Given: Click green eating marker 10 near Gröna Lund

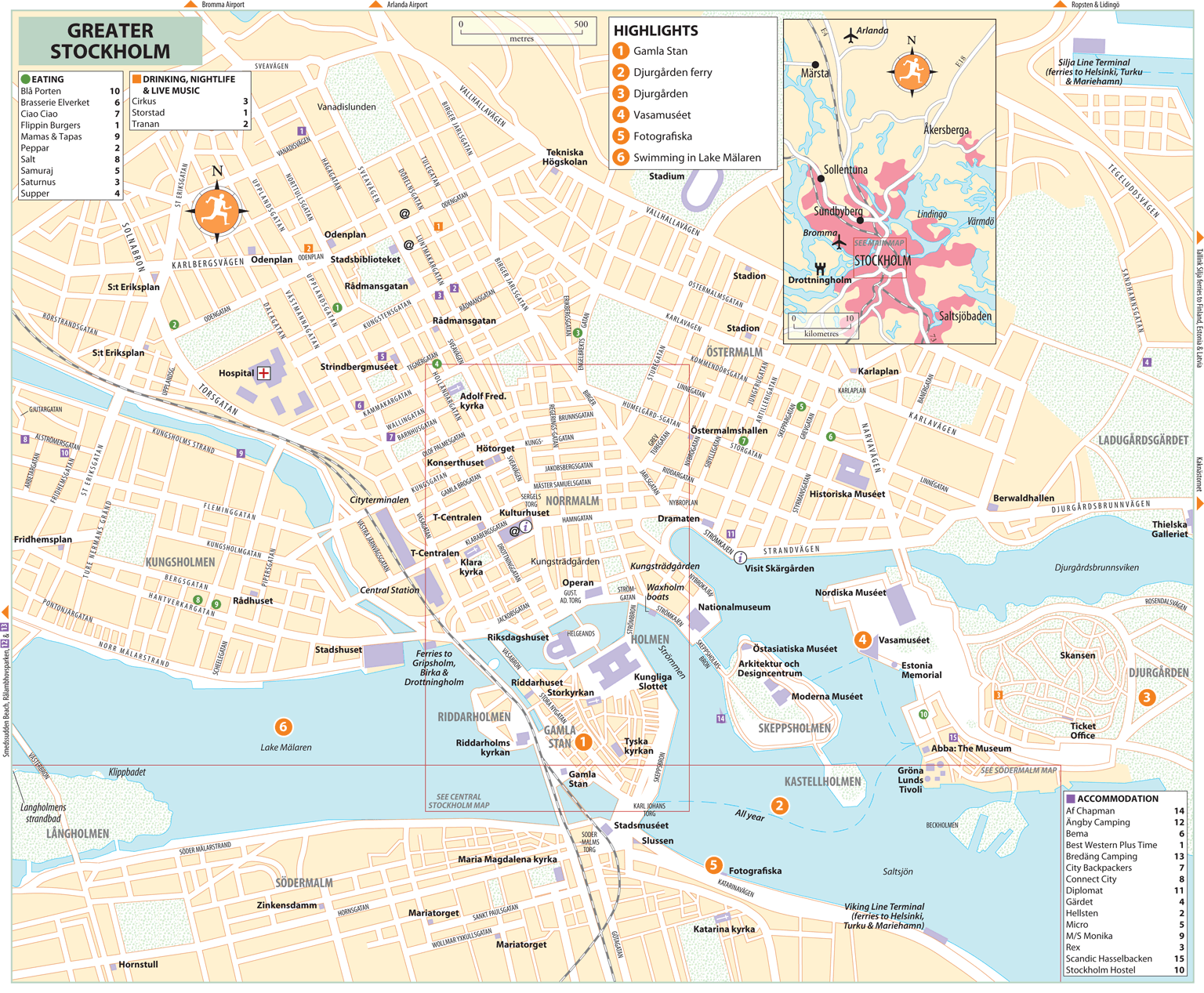Looking at the screenshot, I should pyautogui.click(x=923, y=714).
